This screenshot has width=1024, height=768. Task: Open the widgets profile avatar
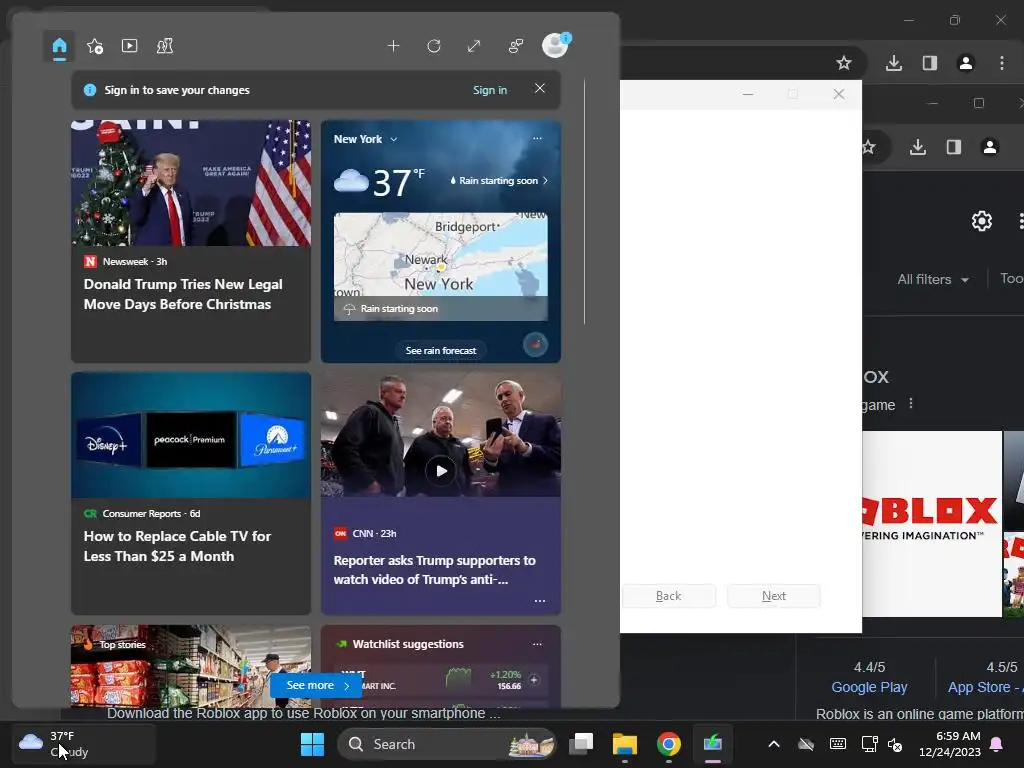(x=556, y=45)
